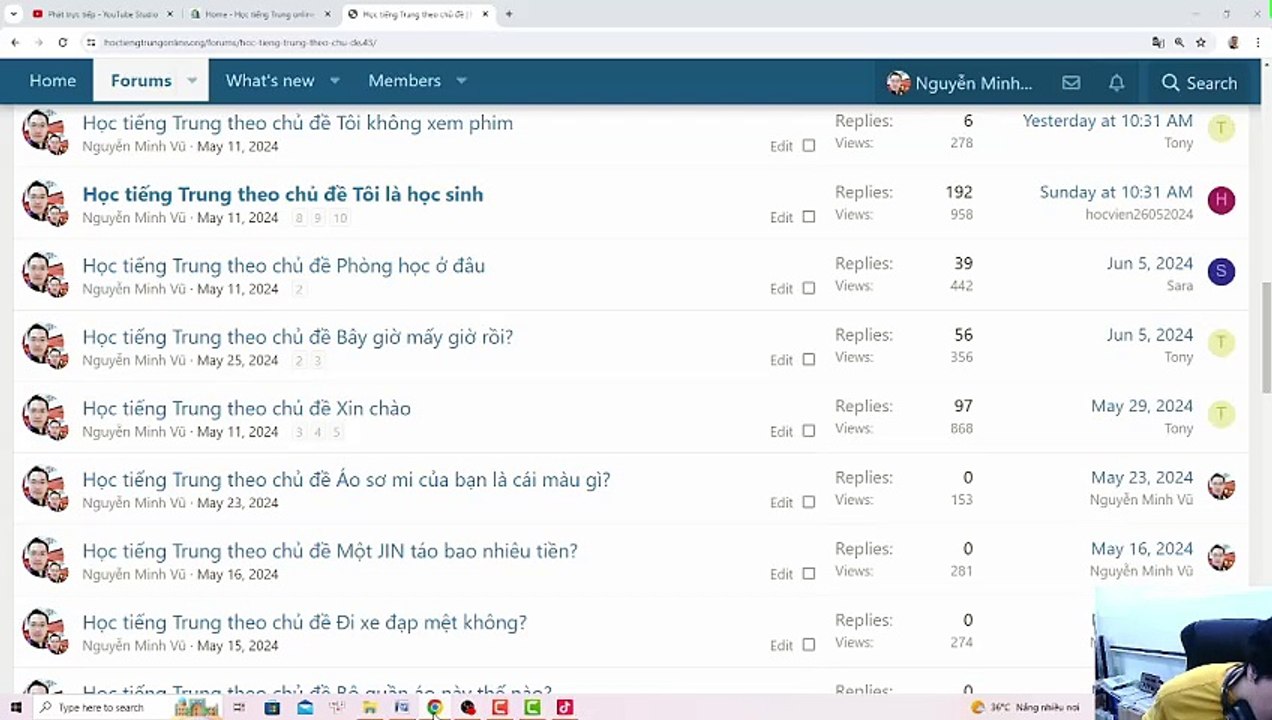Image resolution: width=1272 pixels, height=720 pixels.
Task: Click 'Yesterday at 10:31 AM' last post time
Action: [x=1107, y=121]
